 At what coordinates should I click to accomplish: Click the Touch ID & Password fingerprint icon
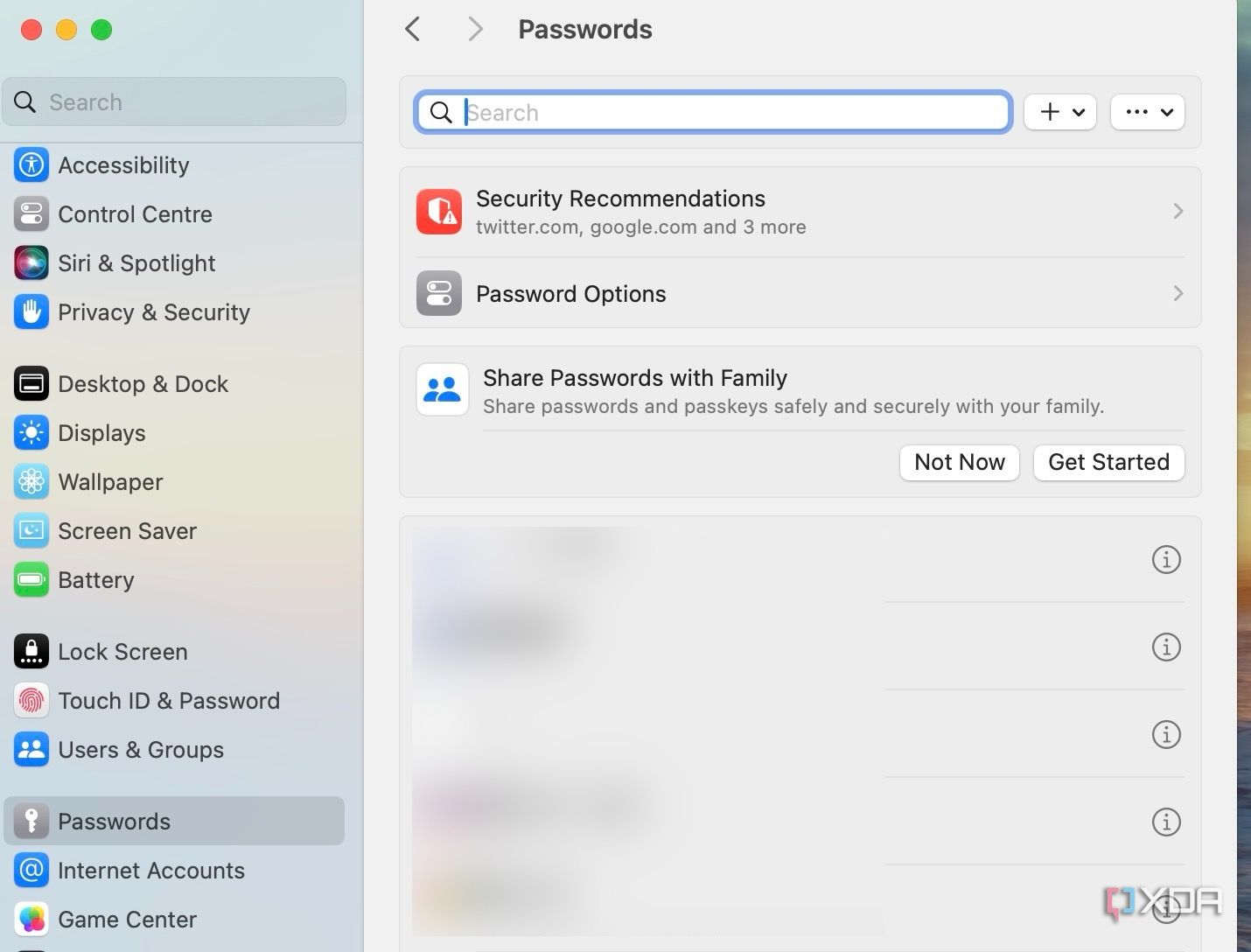click(31, 700)
